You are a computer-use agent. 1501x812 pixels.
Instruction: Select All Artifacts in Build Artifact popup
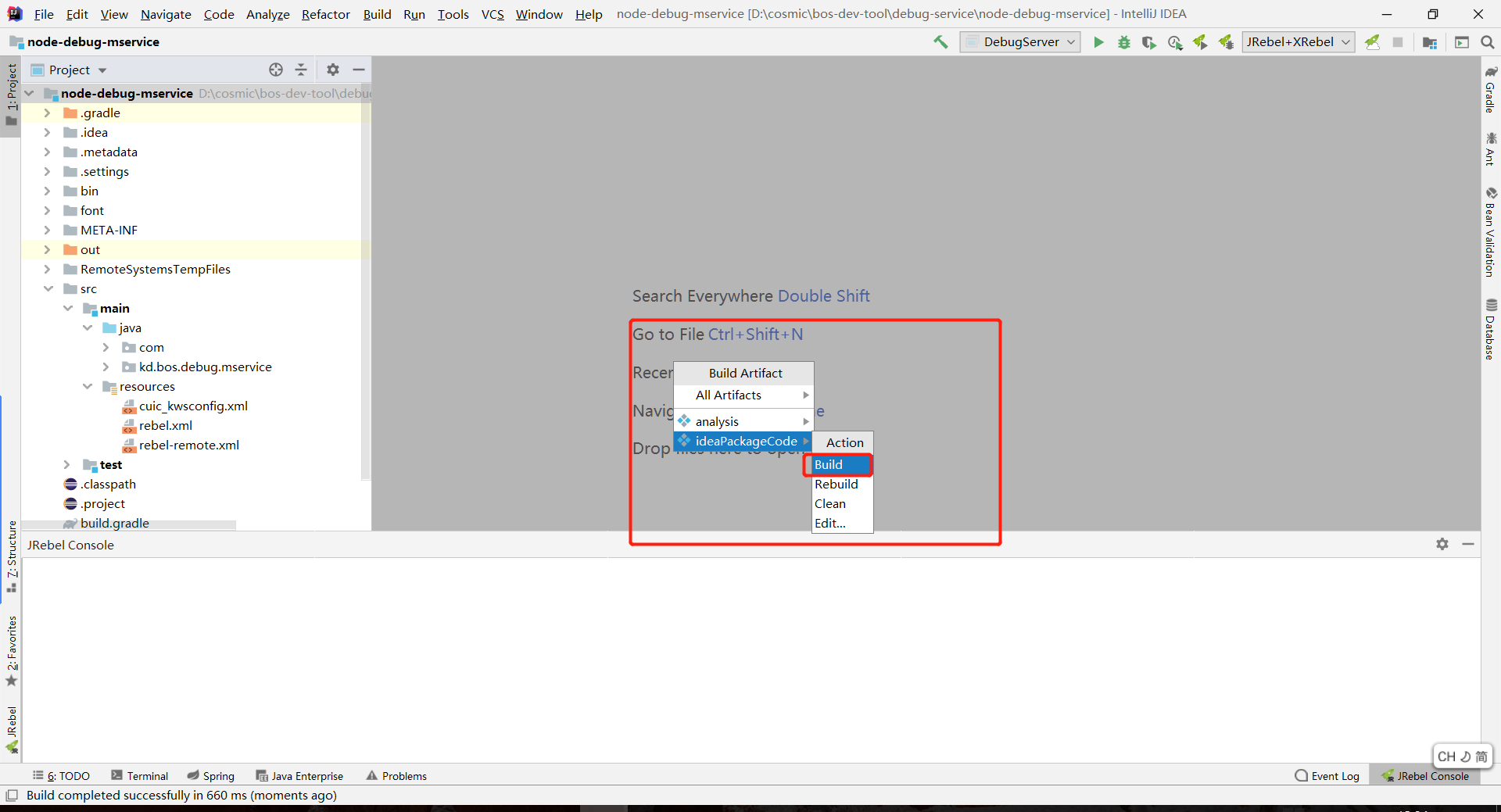[743, 395]
